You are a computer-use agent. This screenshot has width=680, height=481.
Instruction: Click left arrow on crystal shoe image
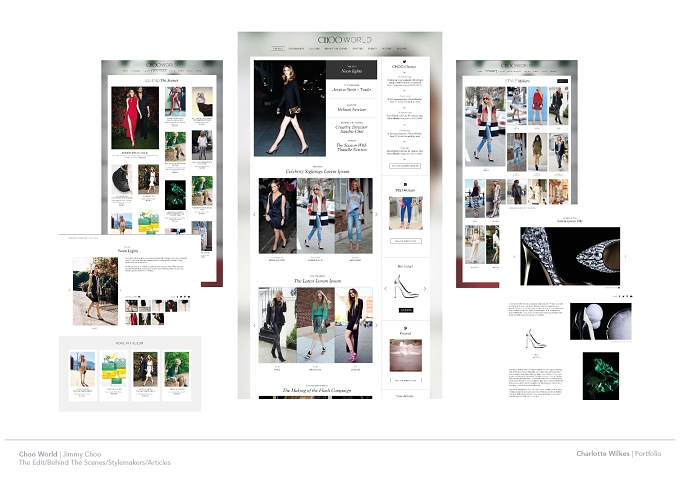[x=515, y=256]
